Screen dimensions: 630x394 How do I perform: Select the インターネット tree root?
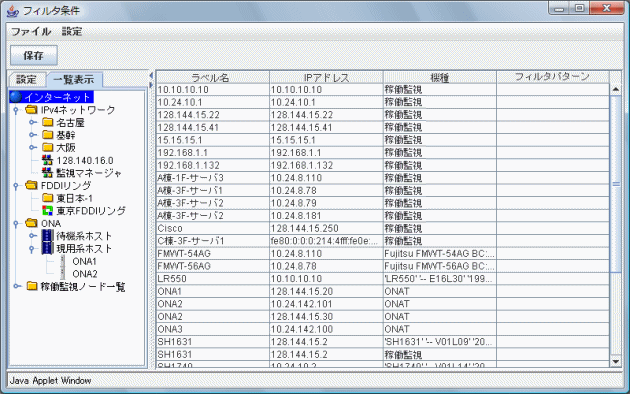(x=58, y=97)
